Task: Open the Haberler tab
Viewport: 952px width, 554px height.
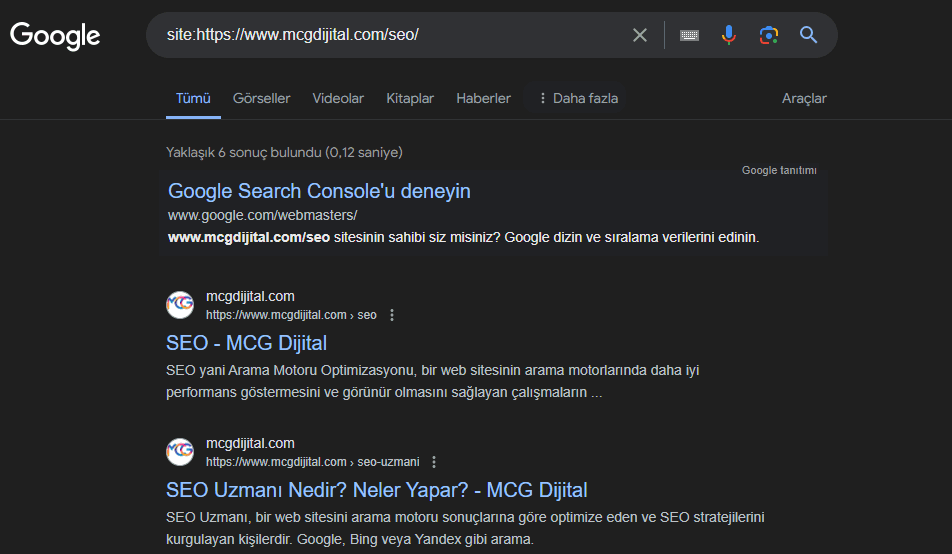Action: point(483,98)
